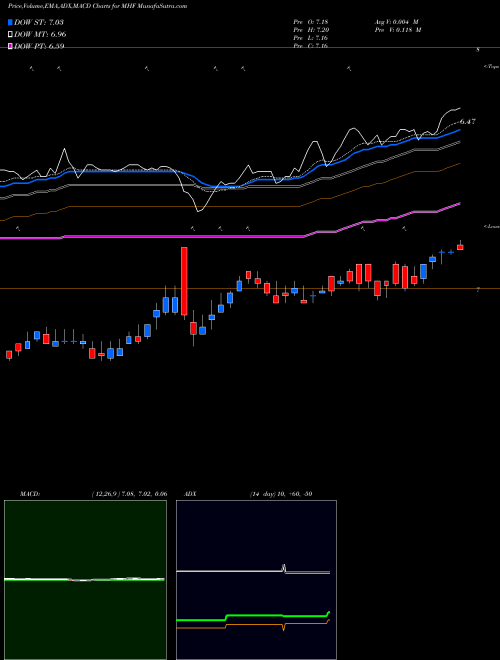
Task: Select the 'DOW PT: 6.59' legend label
Action: (x=39, y=46)
